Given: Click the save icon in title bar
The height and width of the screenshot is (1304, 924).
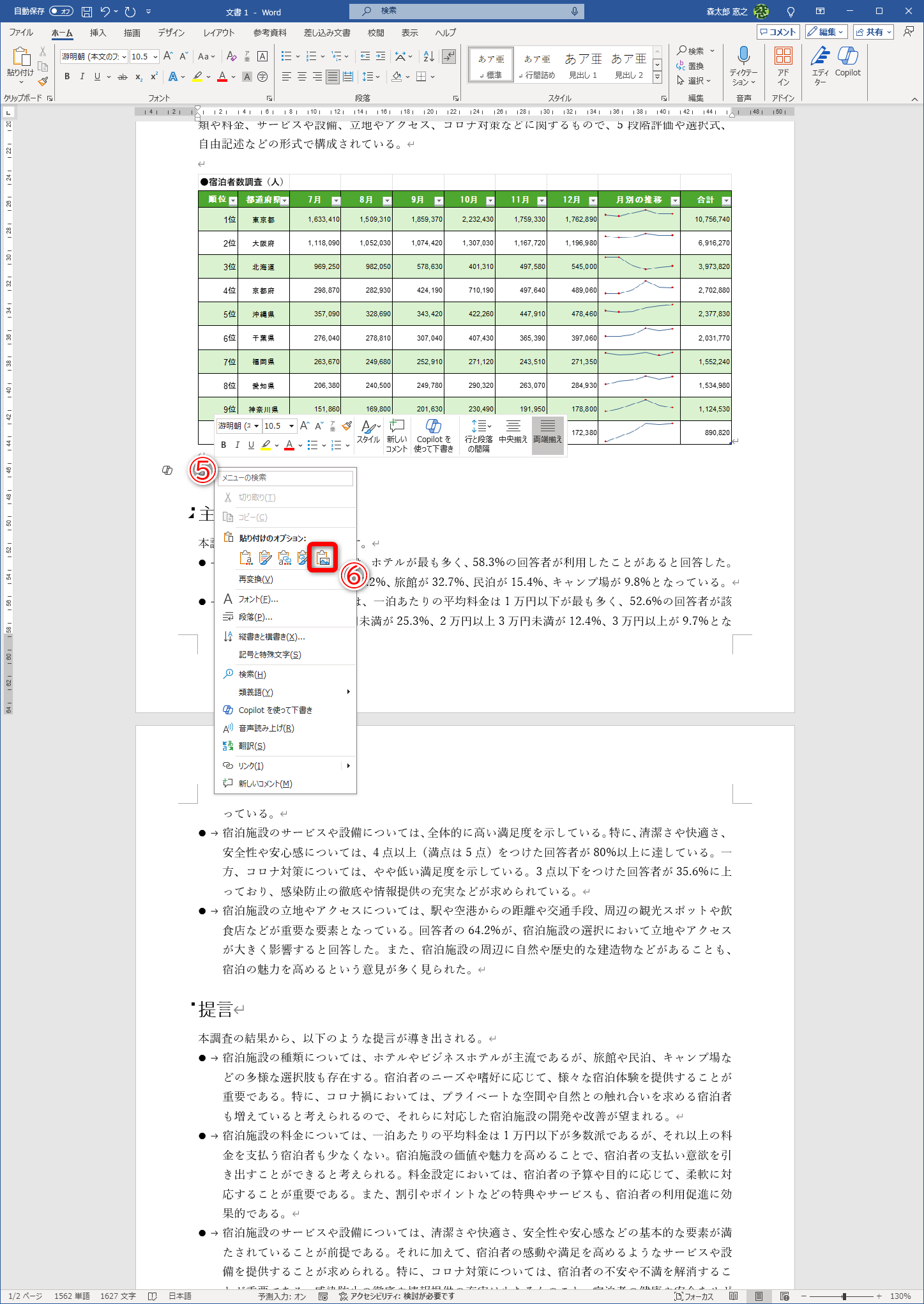Looking at the screenshot, I should point(87,12).
